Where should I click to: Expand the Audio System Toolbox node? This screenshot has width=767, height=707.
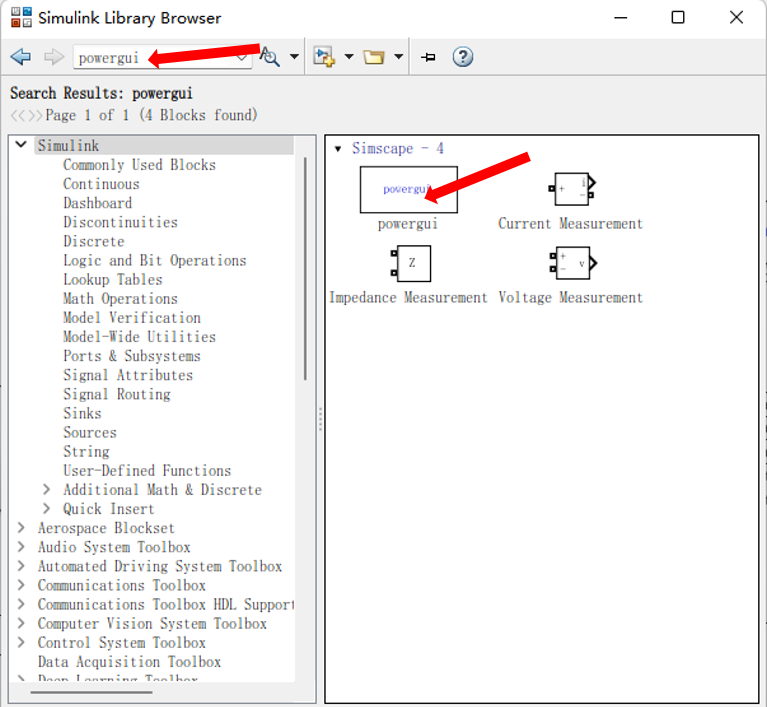(21, 547)
